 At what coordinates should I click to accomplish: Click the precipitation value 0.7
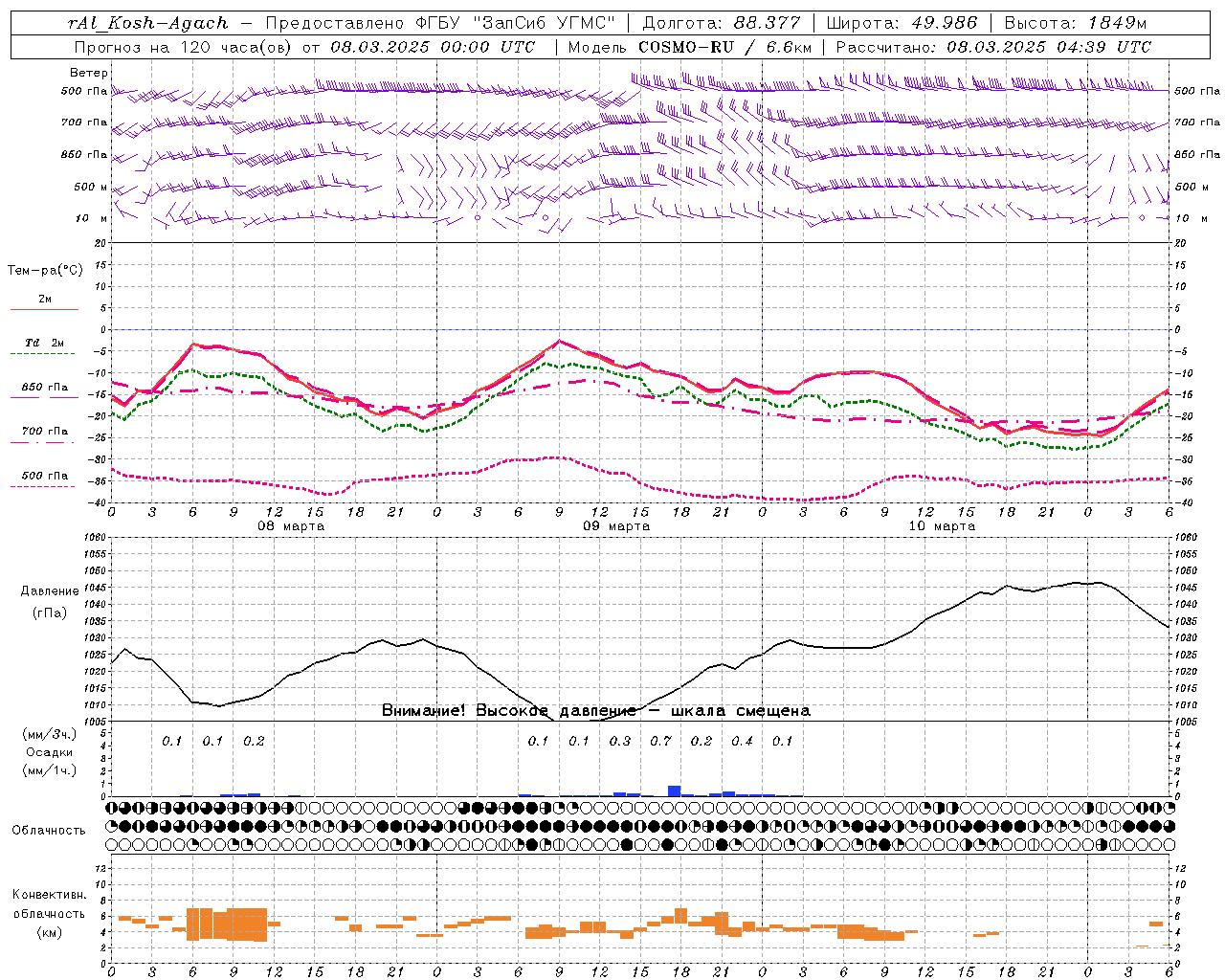point(660,741)
